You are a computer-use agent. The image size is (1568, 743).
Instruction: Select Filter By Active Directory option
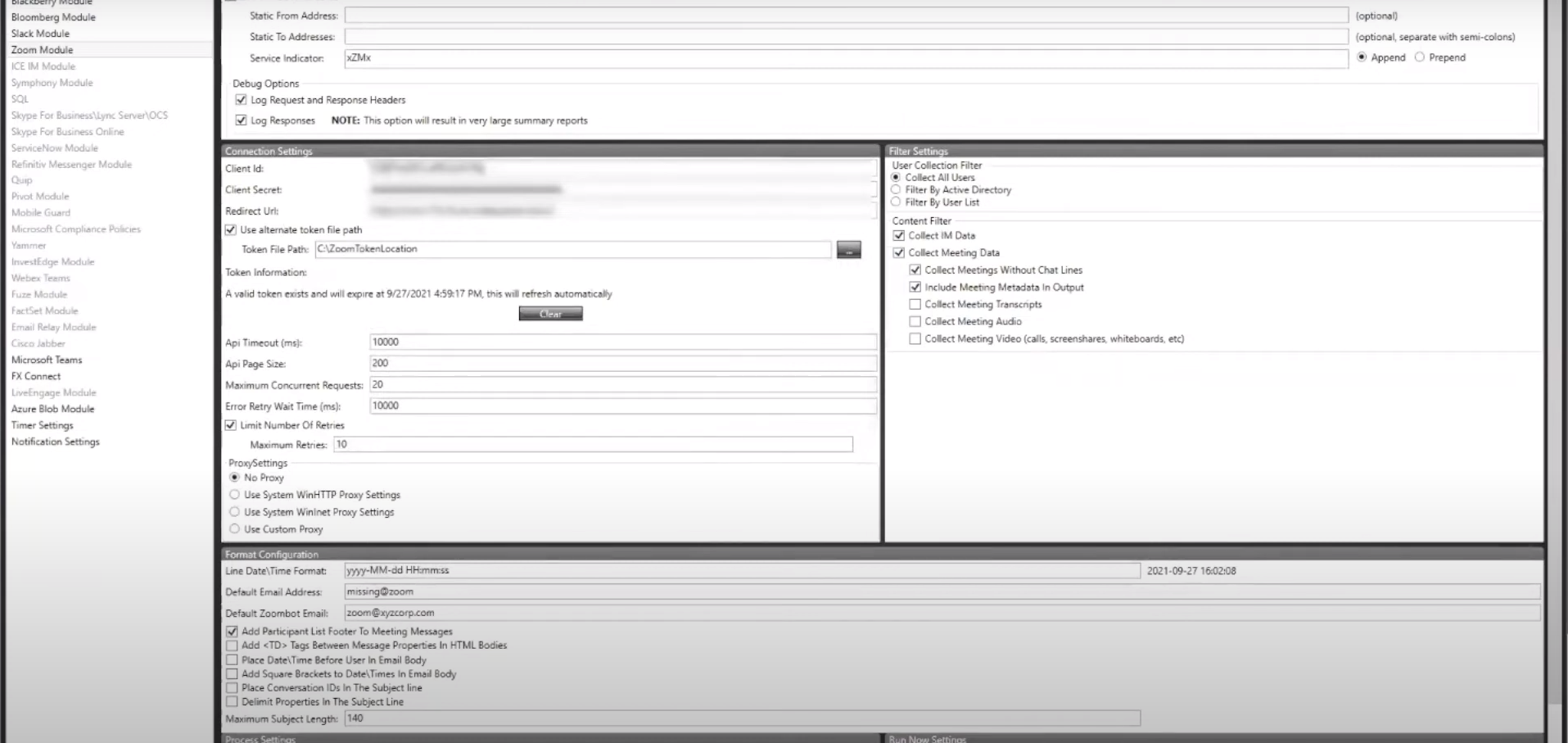click(x=897, y=189)
